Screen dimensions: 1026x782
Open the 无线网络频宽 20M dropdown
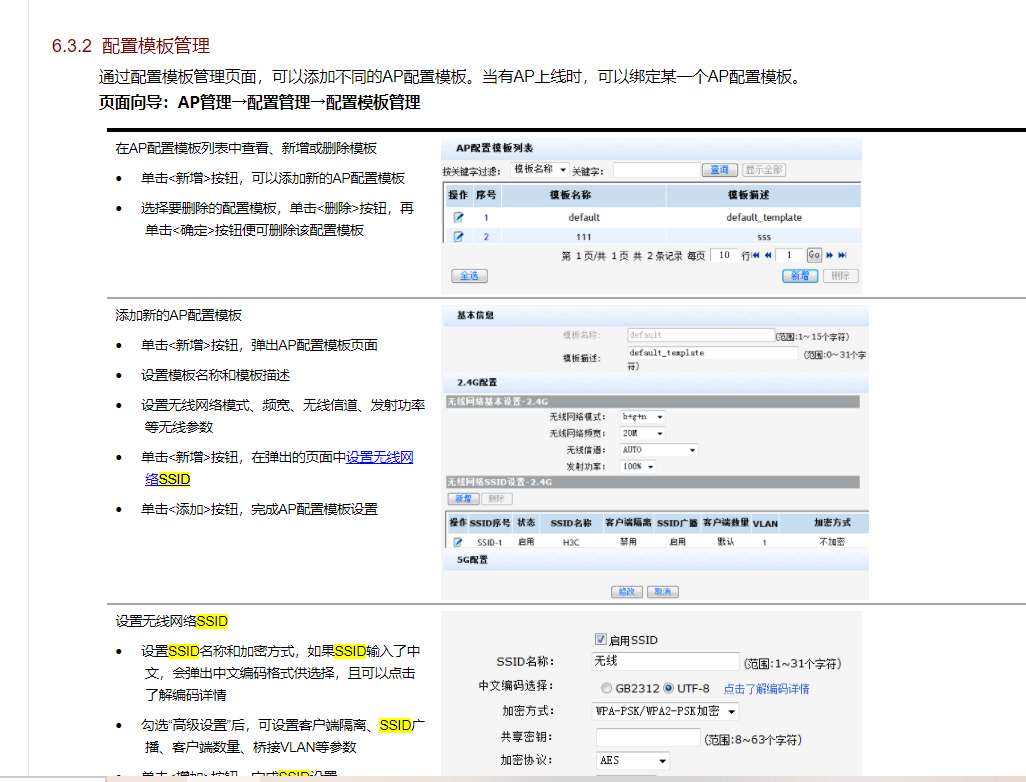[643, 433]
